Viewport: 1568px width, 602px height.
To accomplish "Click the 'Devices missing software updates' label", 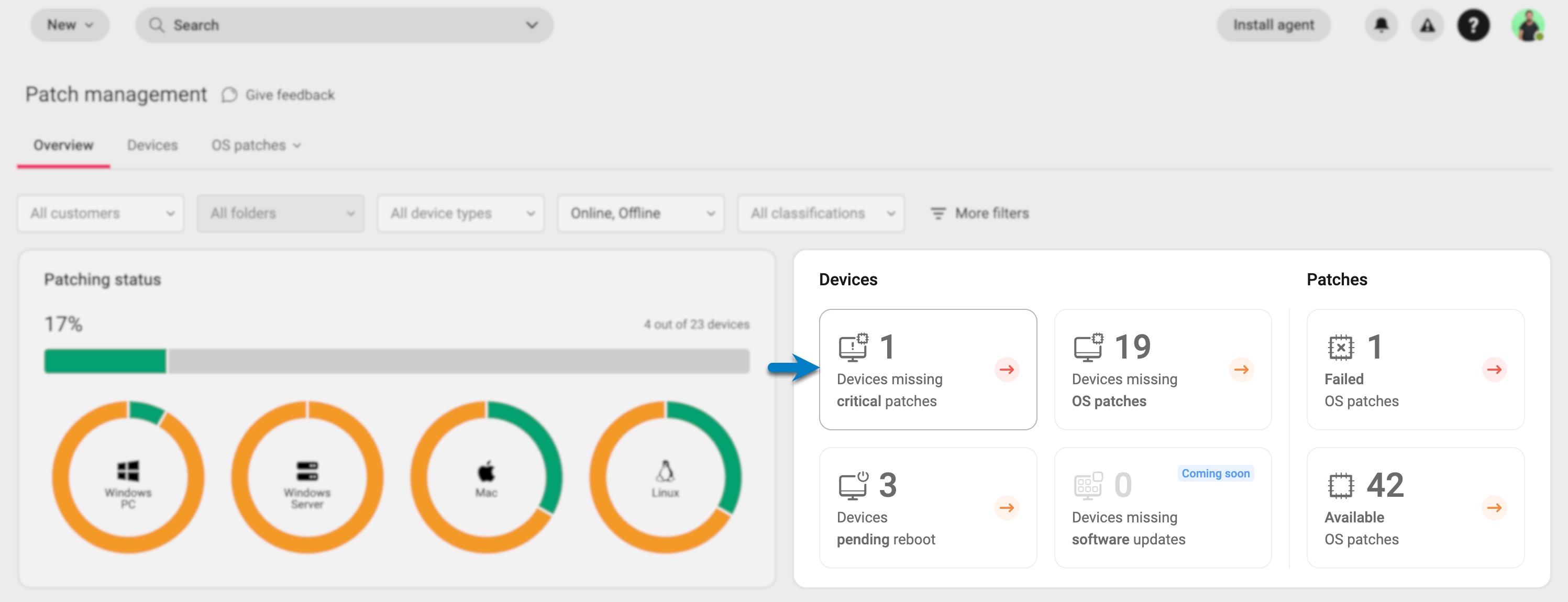I will pos(1128,528).
